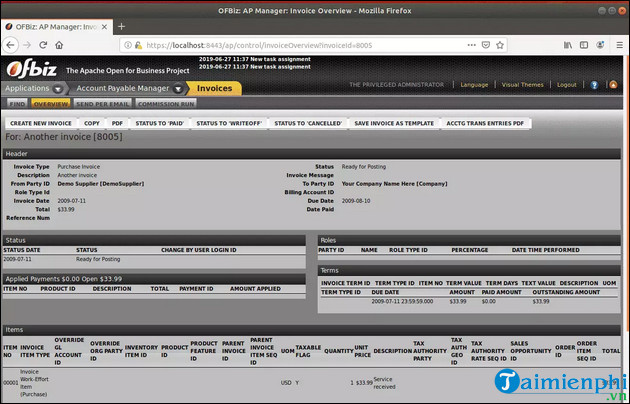Open the Commission Run tab

click(x=167, y=103)
